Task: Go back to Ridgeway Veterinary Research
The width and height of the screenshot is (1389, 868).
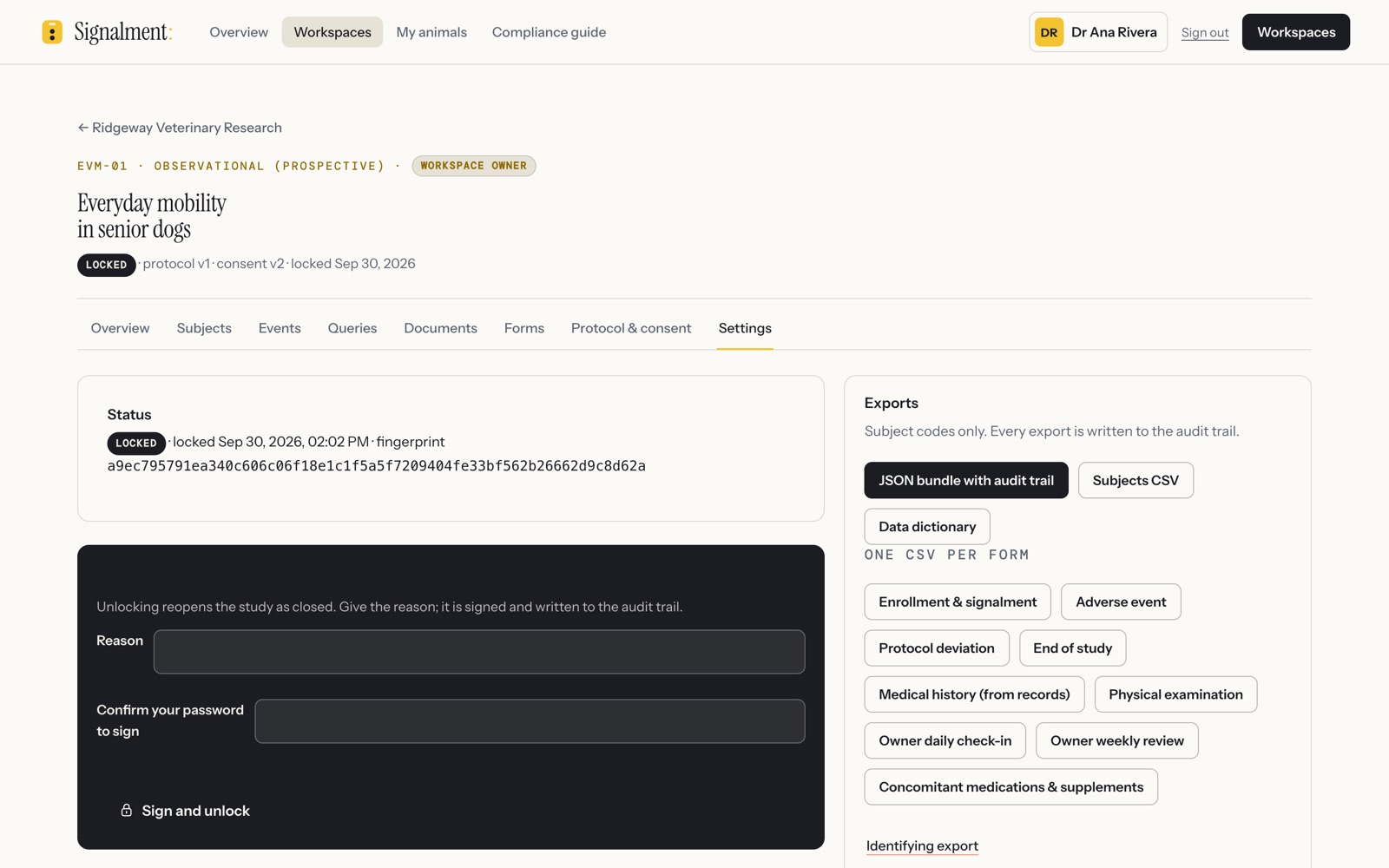Action: pyautogui.click(x=180, y=128)
